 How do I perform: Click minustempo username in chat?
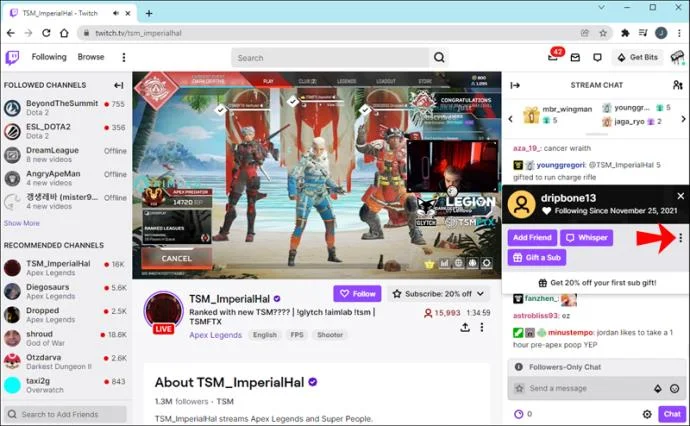(x=570, y=333)
